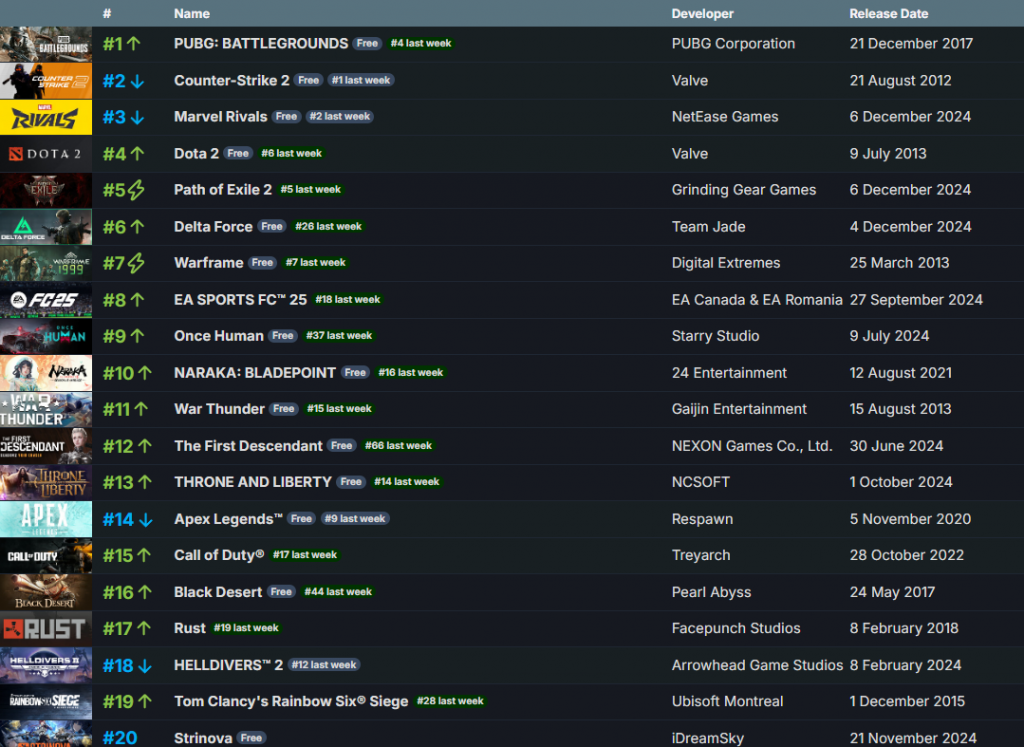Select the Path of Exile 2 thumbnail

tap(46, 190)
